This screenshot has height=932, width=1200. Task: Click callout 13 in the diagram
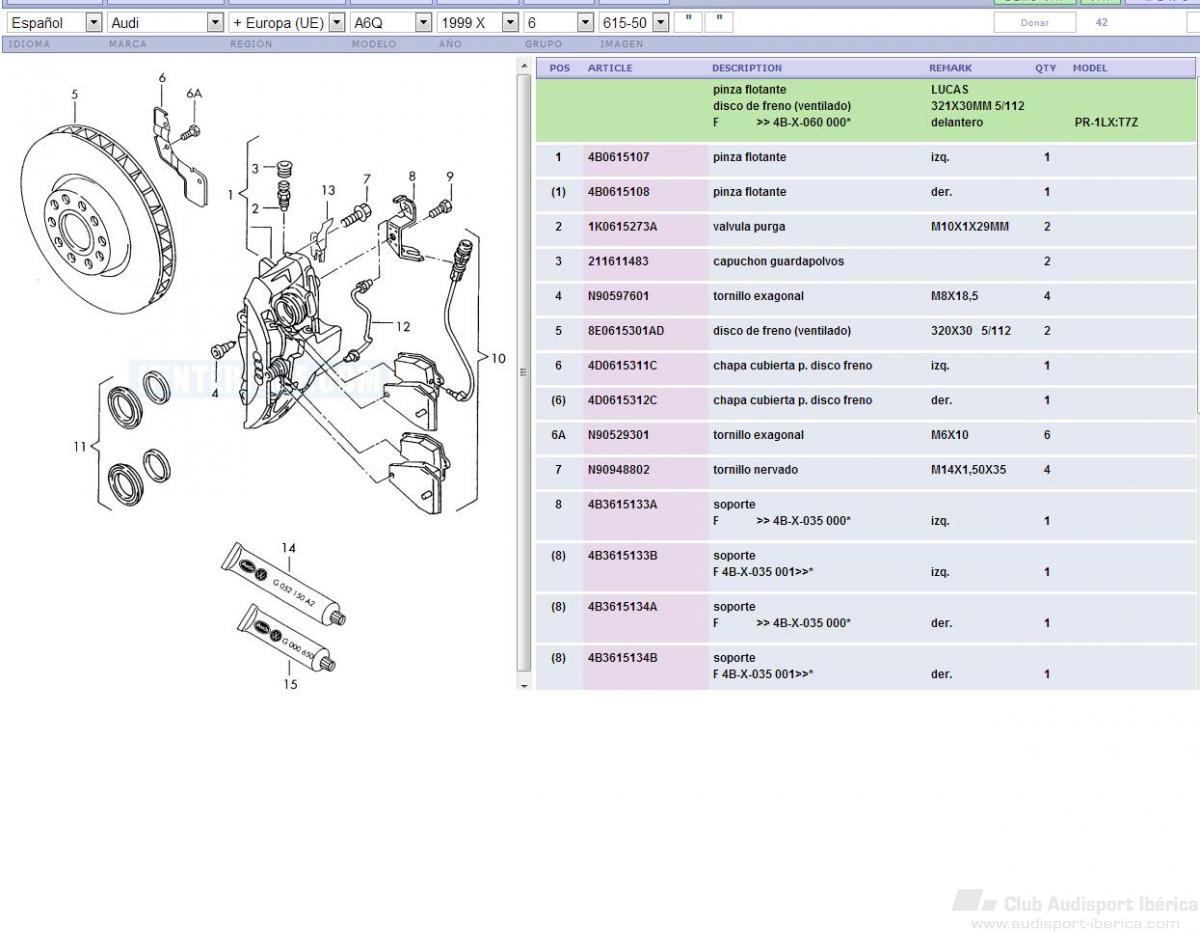click(328, 190)
